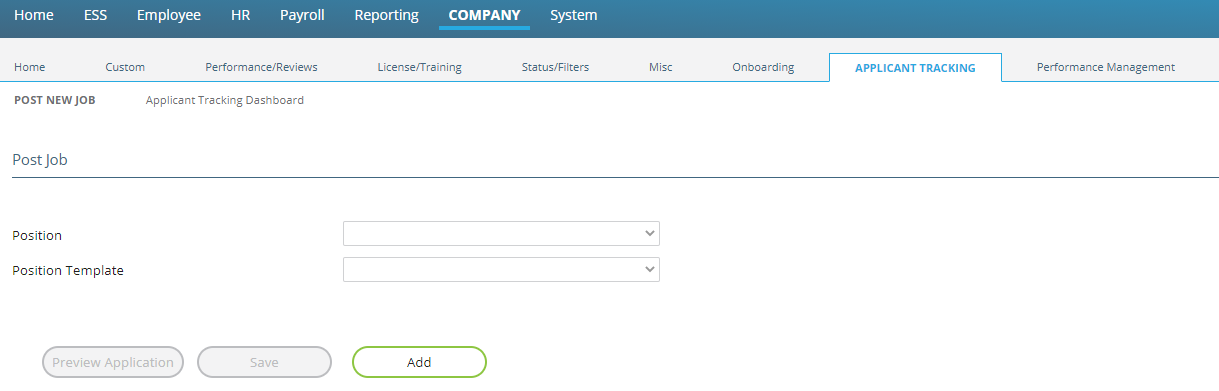Click the Post Job heading text
The height and width of the screenshot is (391, 1219).
[40, 159]
